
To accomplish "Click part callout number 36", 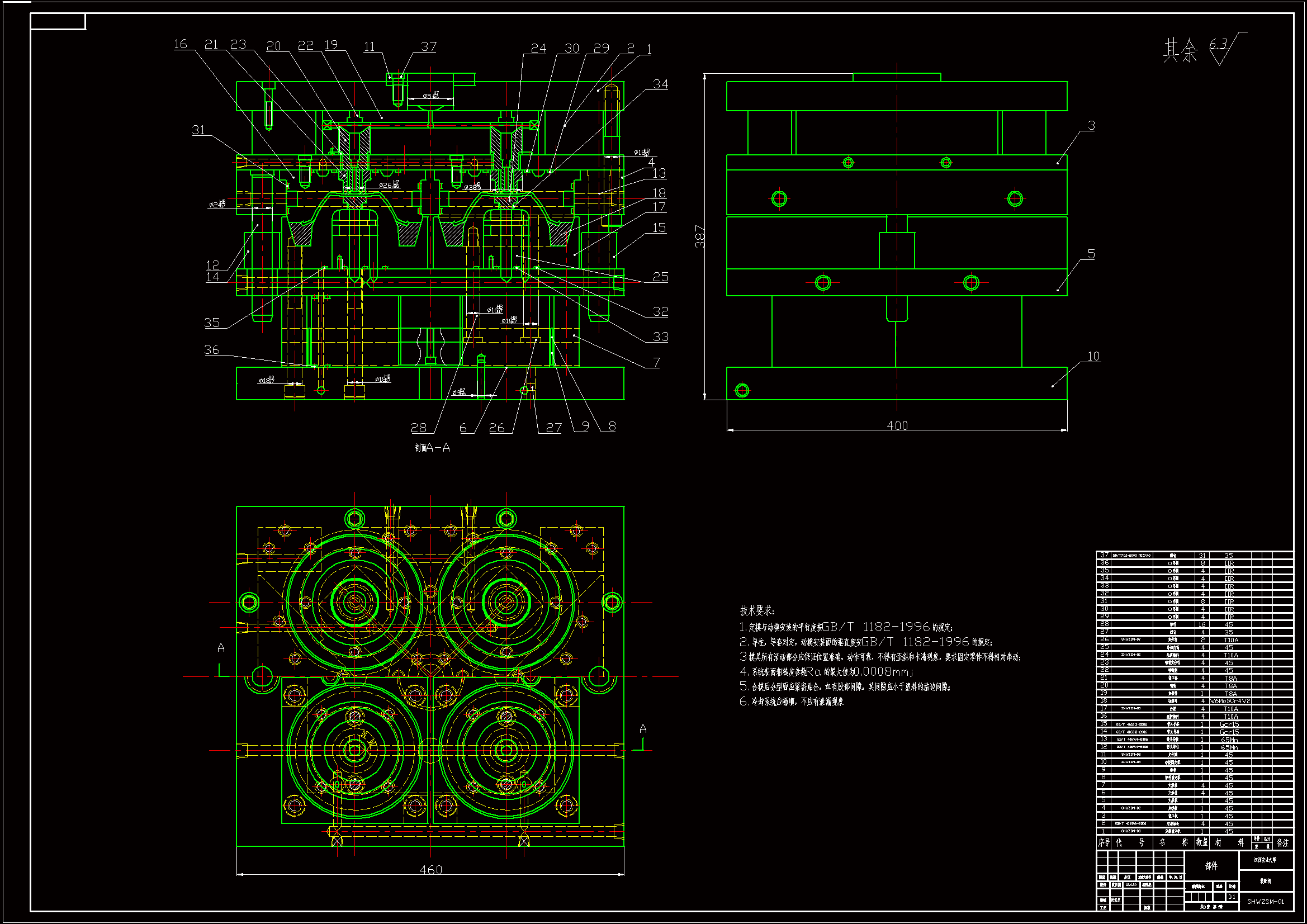I will tap(212, 349).
